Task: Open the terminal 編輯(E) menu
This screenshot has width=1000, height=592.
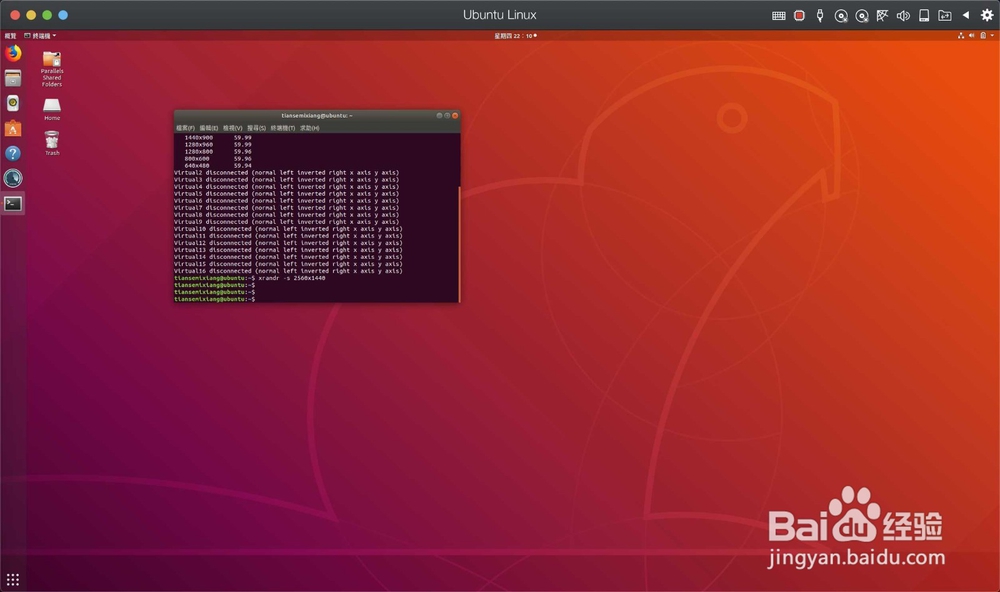Action: click(x=209, y=128)
